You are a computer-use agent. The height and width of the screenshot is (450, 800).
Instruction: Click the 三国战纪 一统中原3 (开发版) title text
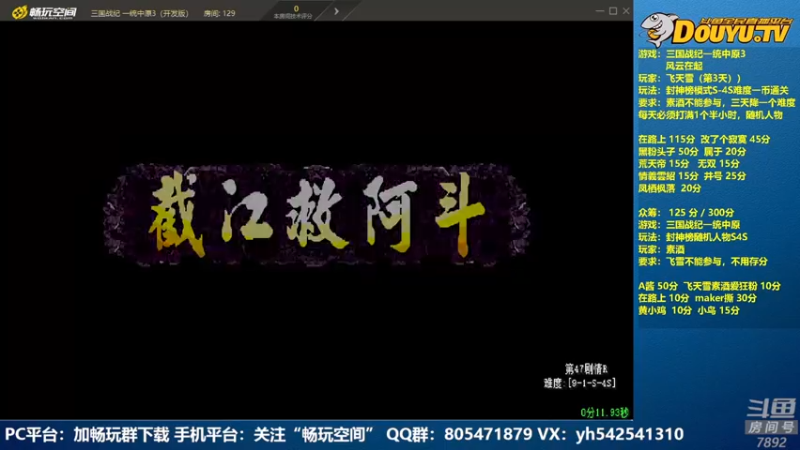tap(140, 13)
